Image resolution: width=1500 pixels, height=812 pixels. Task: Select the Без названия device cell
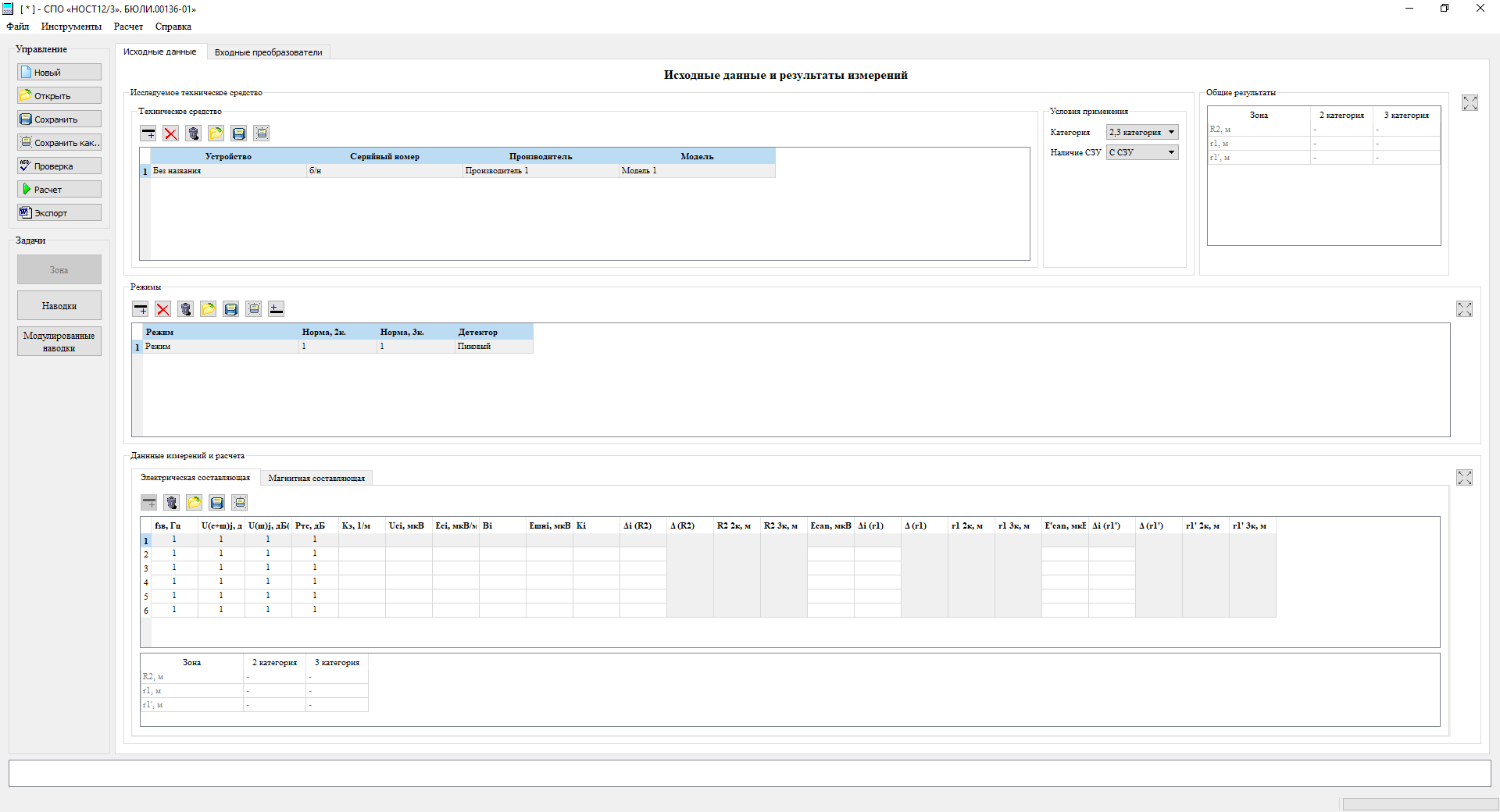pos(228,171)
